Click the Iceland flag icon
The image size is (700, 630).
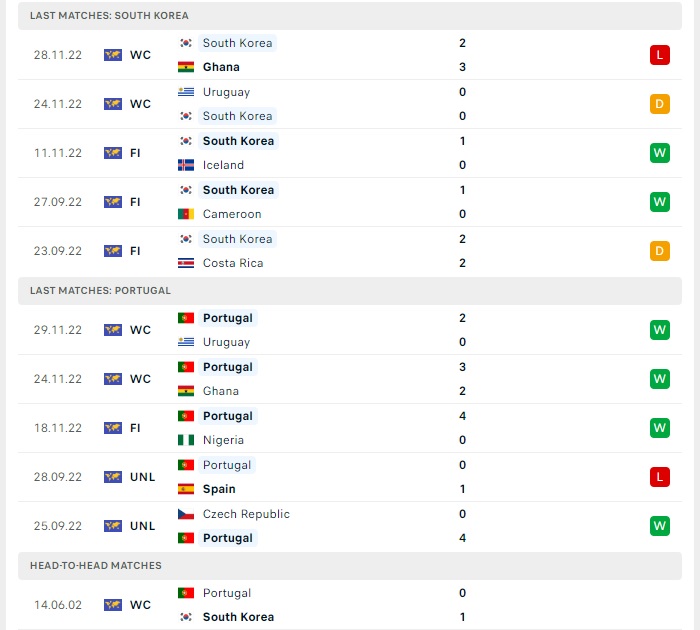coord(186,165)
